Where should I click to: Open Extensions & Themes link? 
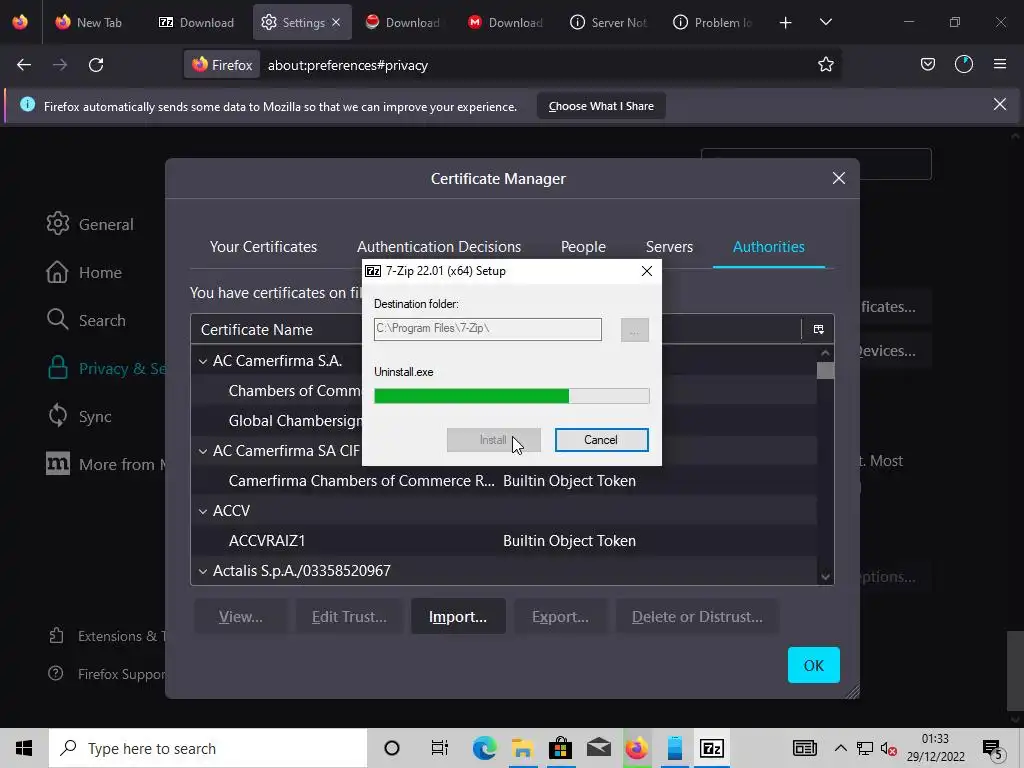(106, 635)
